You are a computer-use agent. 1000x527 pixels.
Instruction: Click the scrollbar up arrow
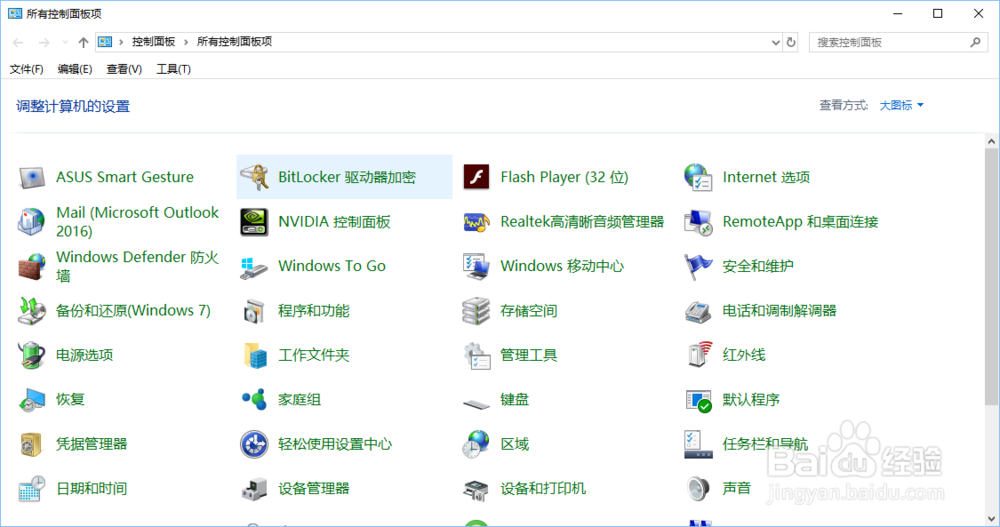click(x=991, y=141)
